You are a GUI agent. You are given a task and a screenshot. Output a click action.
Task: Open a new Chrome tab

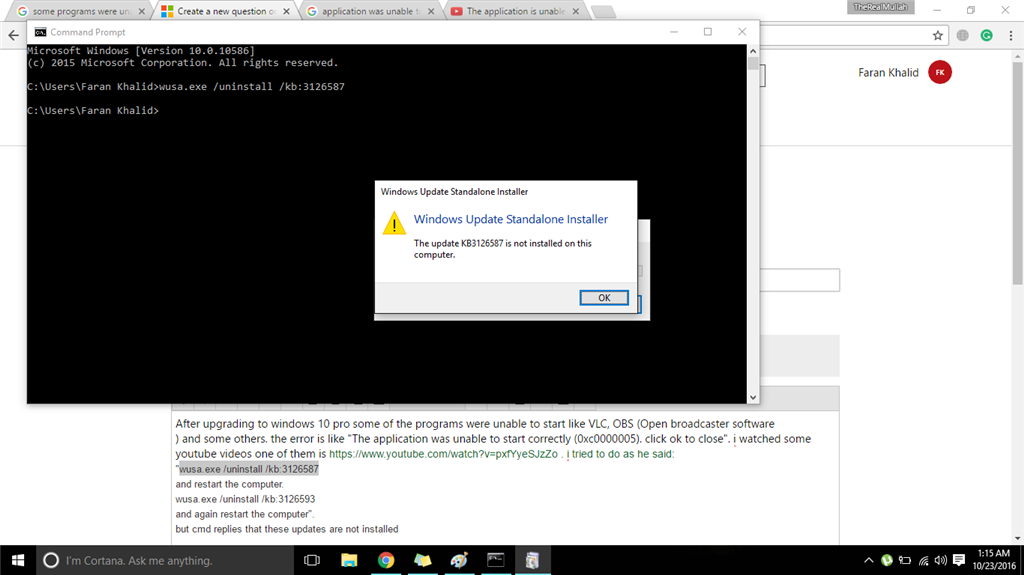tap(603, 12)
